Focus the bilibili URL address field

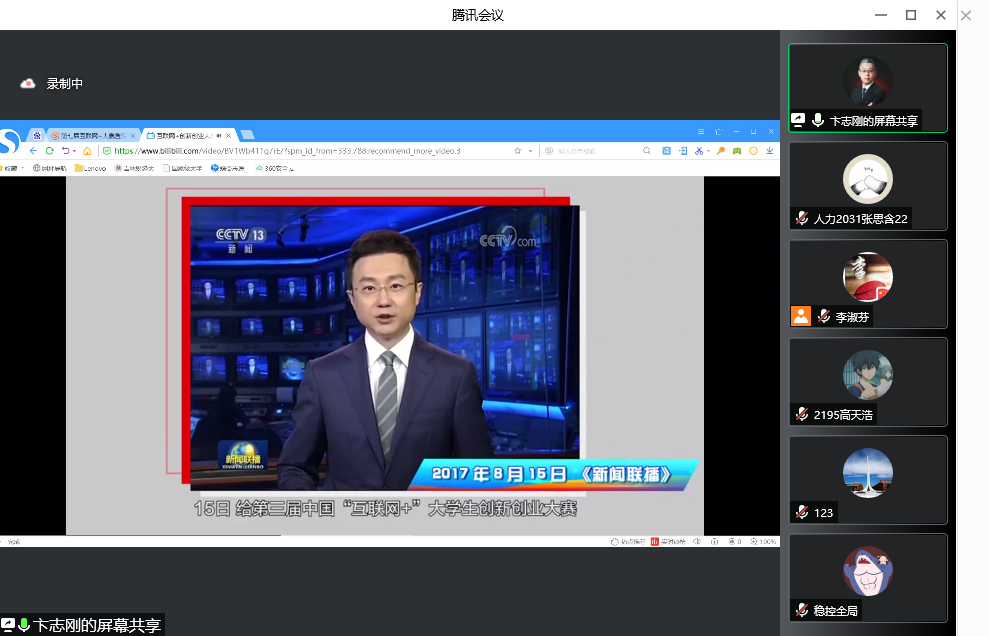tap(288, 151)
